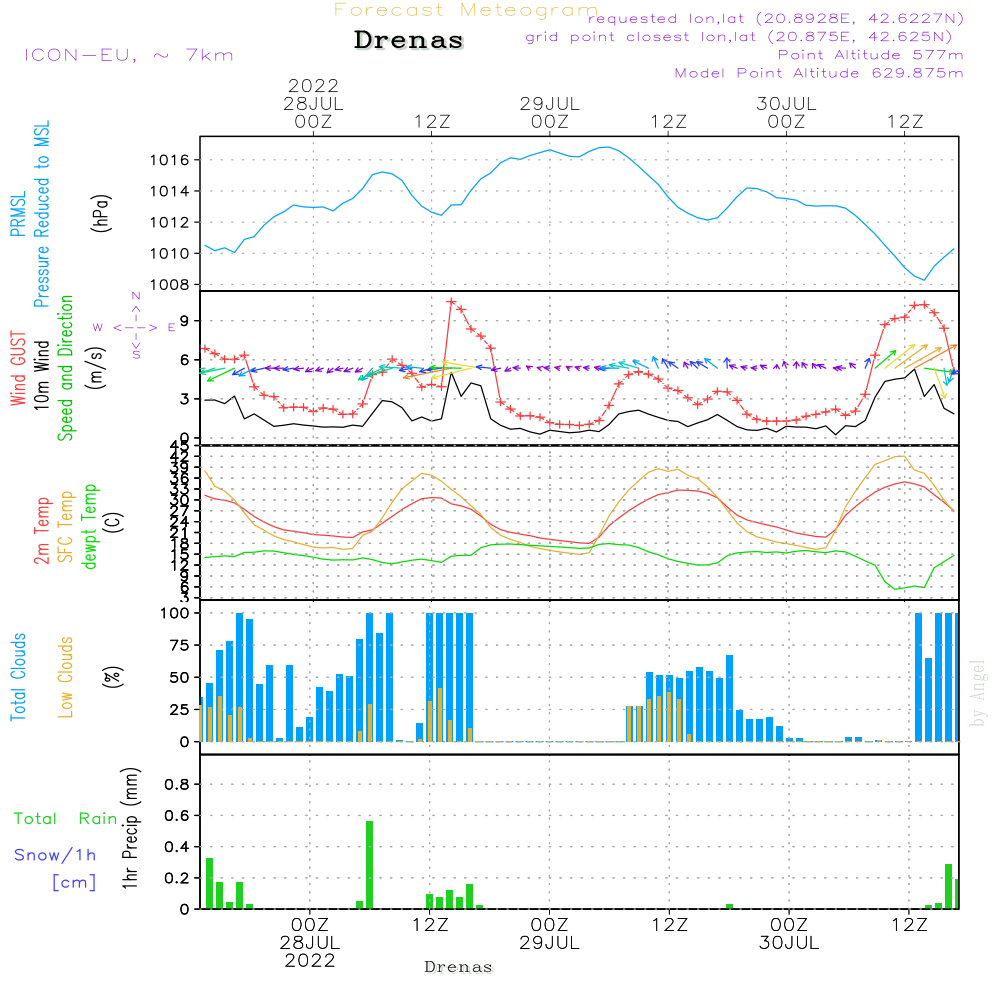The width and height of the screenshot is (1000, 1000).
Task: Click the wind gust peak near 12Z 28JUL
Action: [451, 301]
